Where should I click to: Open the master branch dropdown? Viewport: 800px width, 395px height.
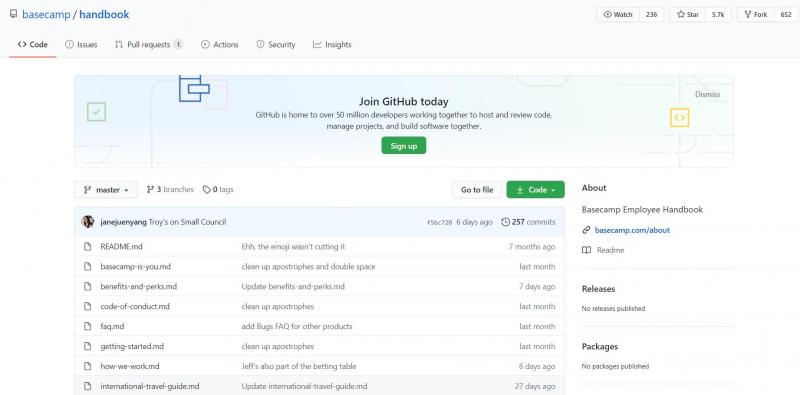tap(106, 190)
